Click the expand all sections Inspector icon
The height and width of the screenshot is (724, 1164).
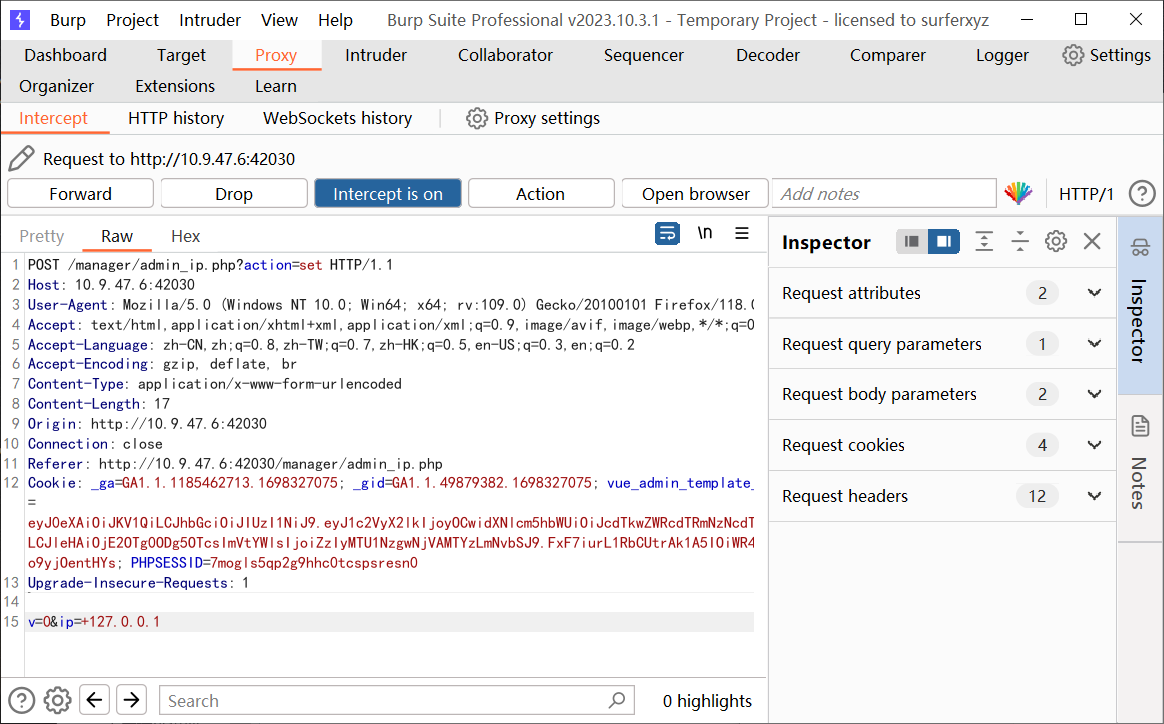(984, 241)
